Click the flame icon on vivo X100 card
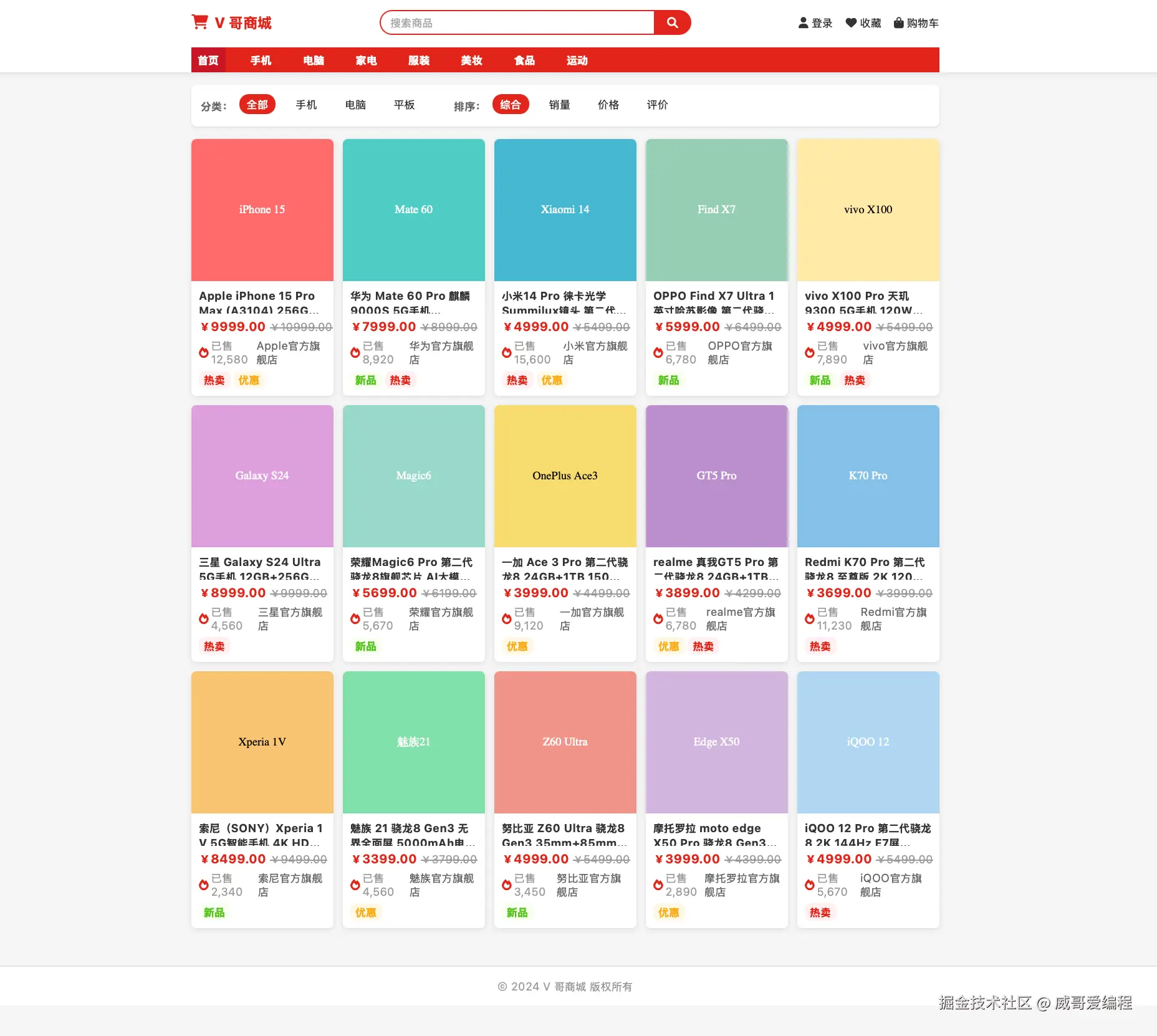This screenshot has width=1157, height=1036. 810,353
